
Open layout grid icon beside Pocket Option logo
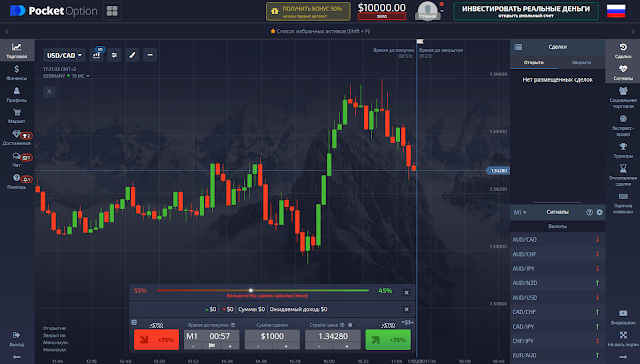[x=112, y=11]
